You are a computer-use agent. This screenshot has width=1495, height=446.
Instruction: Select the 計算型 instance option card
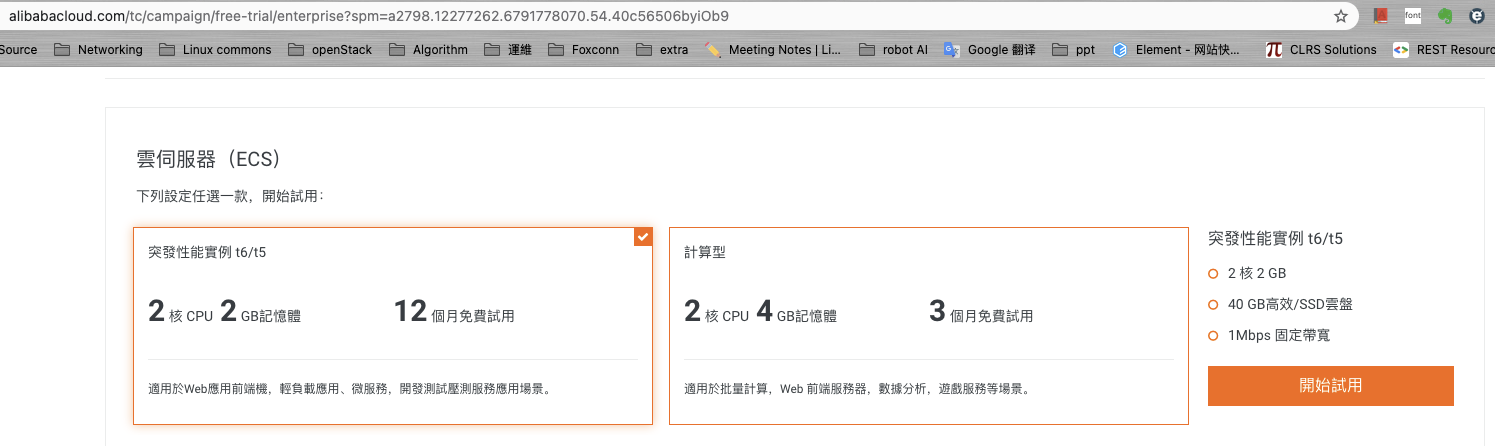coord(928,325)
